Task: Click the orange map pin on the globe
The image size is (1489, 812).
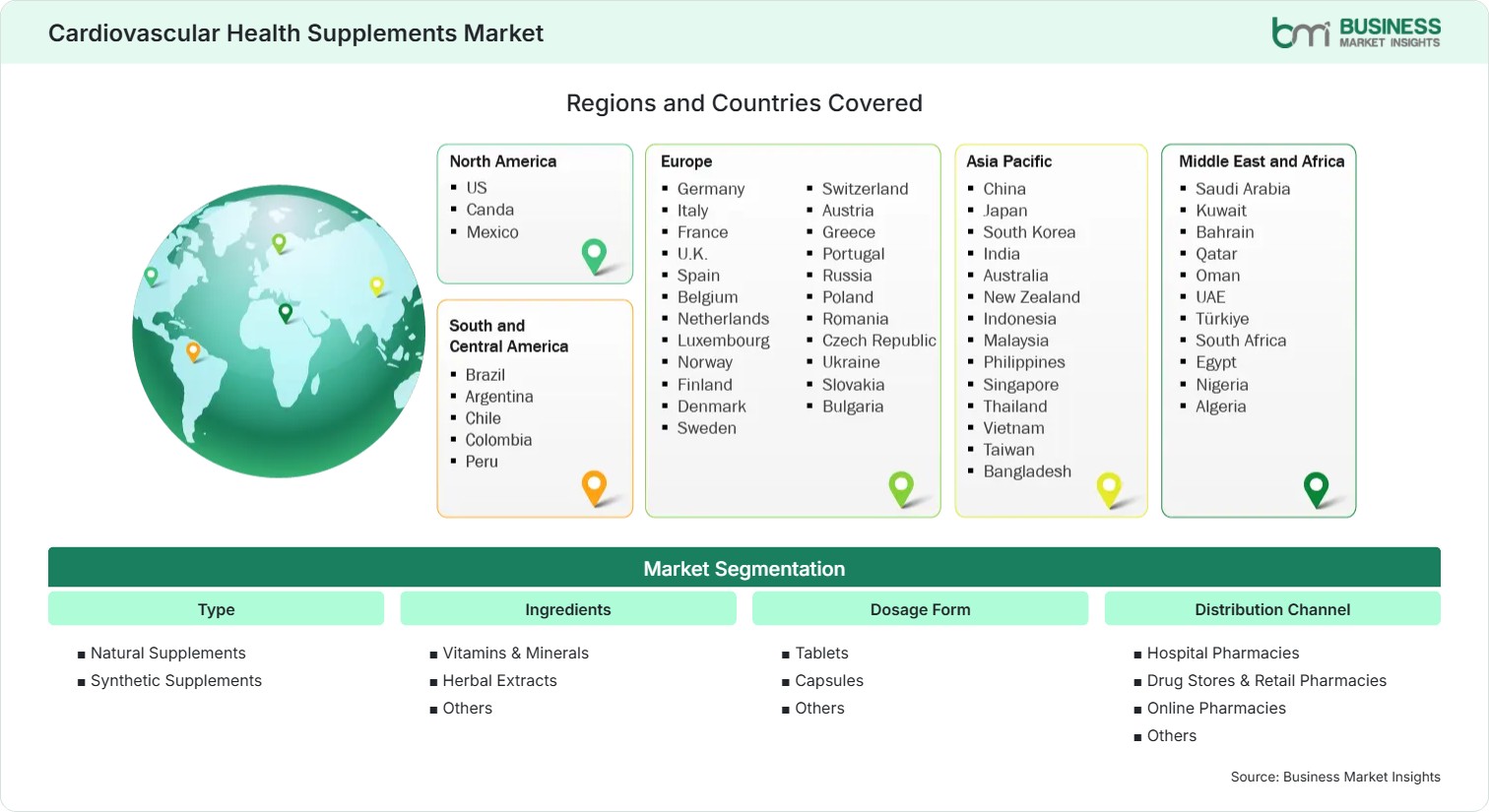Action: [193, 351]
